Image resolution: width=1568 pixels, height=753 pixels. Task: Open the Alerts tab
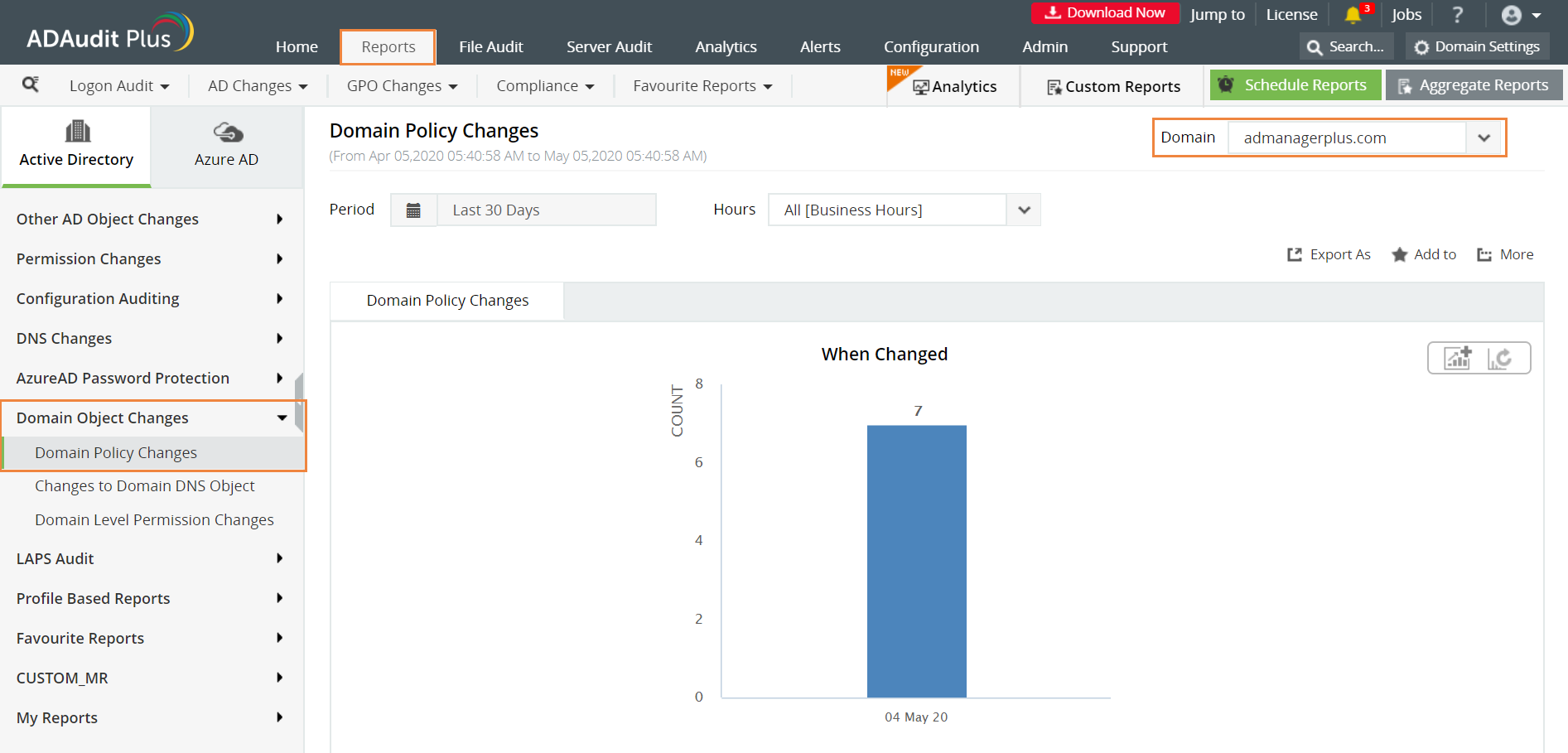tap(820, 47)
